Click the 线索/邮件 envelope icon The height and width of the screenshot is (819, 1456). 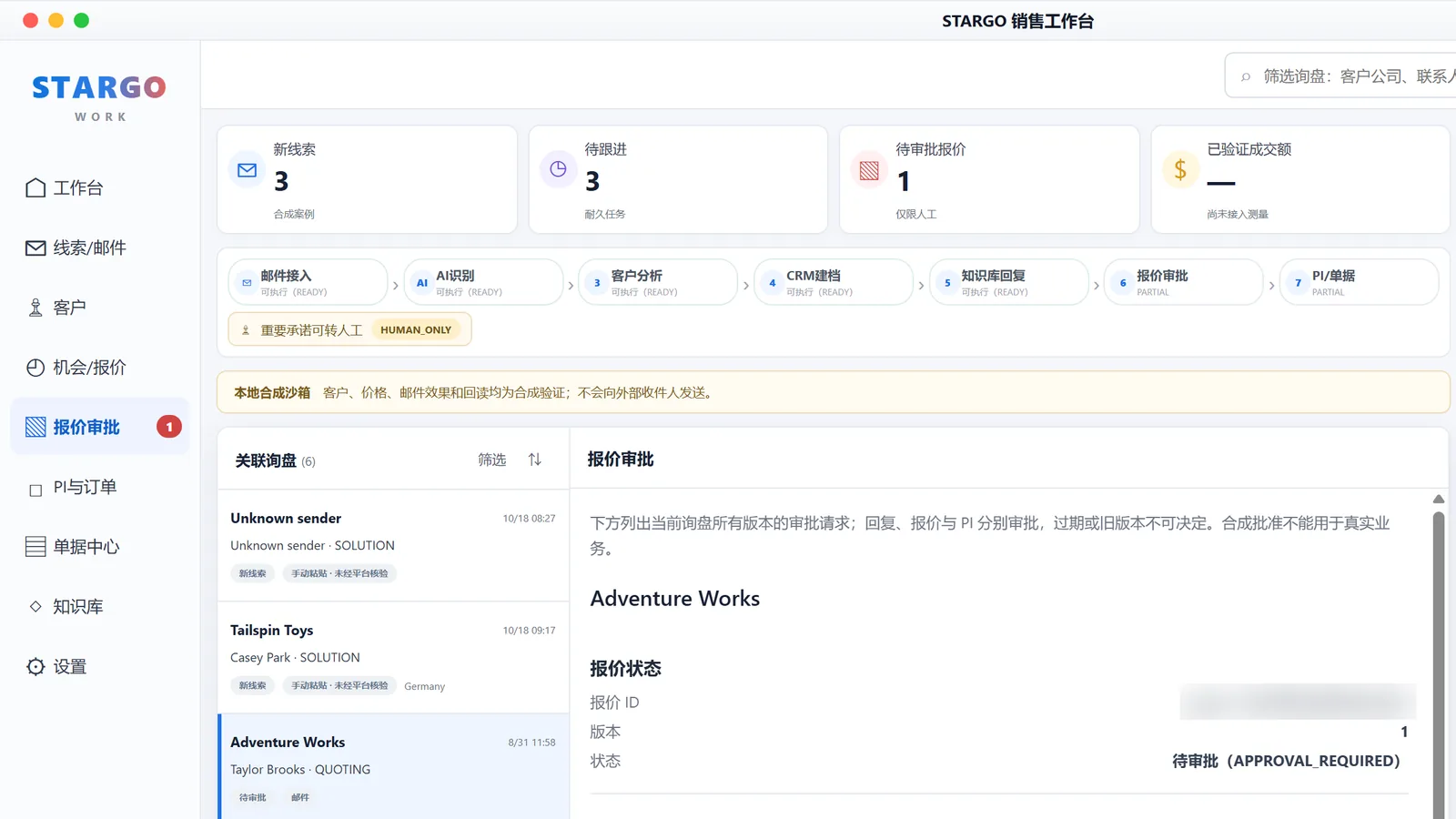pyautogui.click(x=35, y=248)
